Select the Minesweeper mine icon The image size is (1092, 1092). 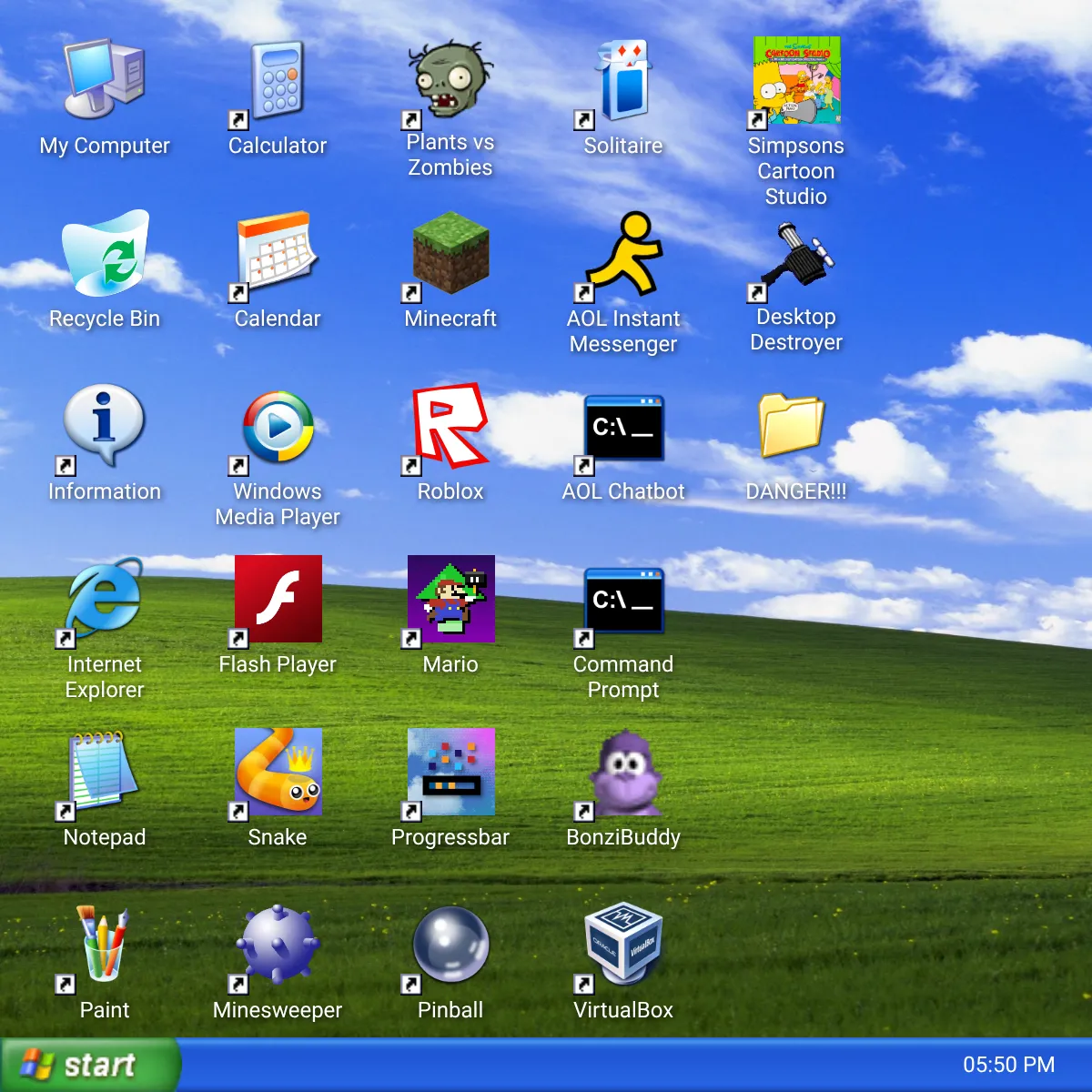[278, 946]
